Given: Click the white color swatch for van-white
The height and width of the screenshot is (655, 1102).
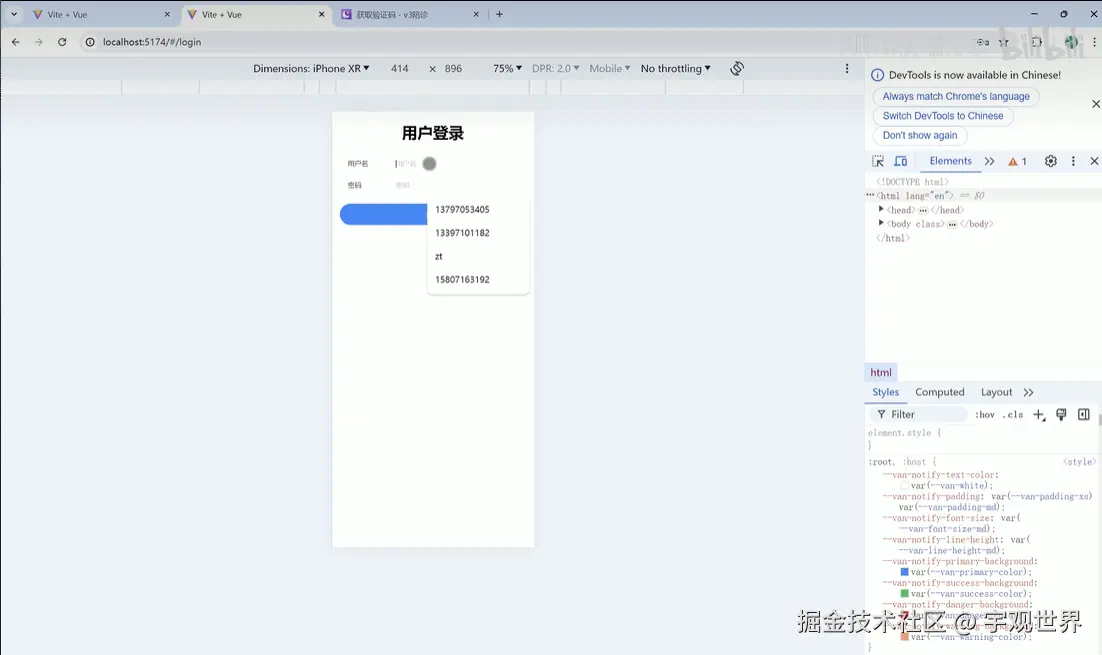Looking at the screenshot, I should (x=905, y=486).
